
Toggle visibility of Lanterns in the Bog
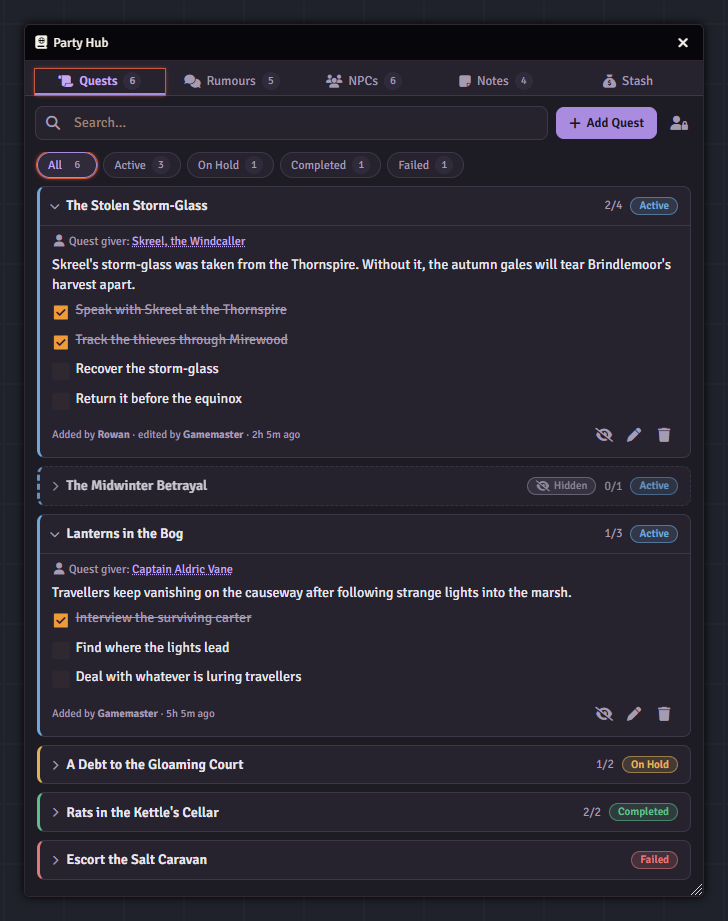604,714
